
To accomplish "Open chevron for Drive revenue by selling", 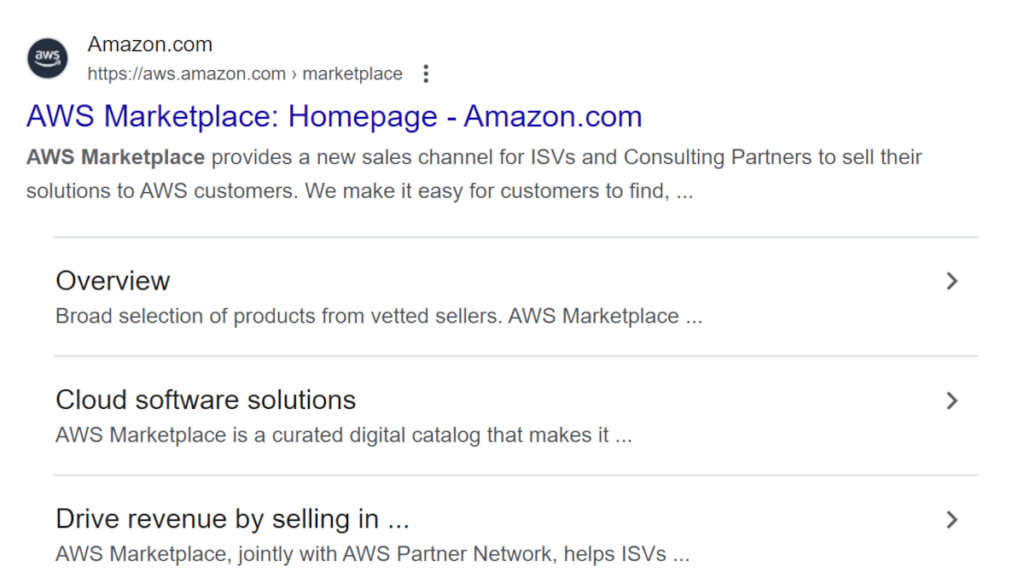I will coord(952,520).
